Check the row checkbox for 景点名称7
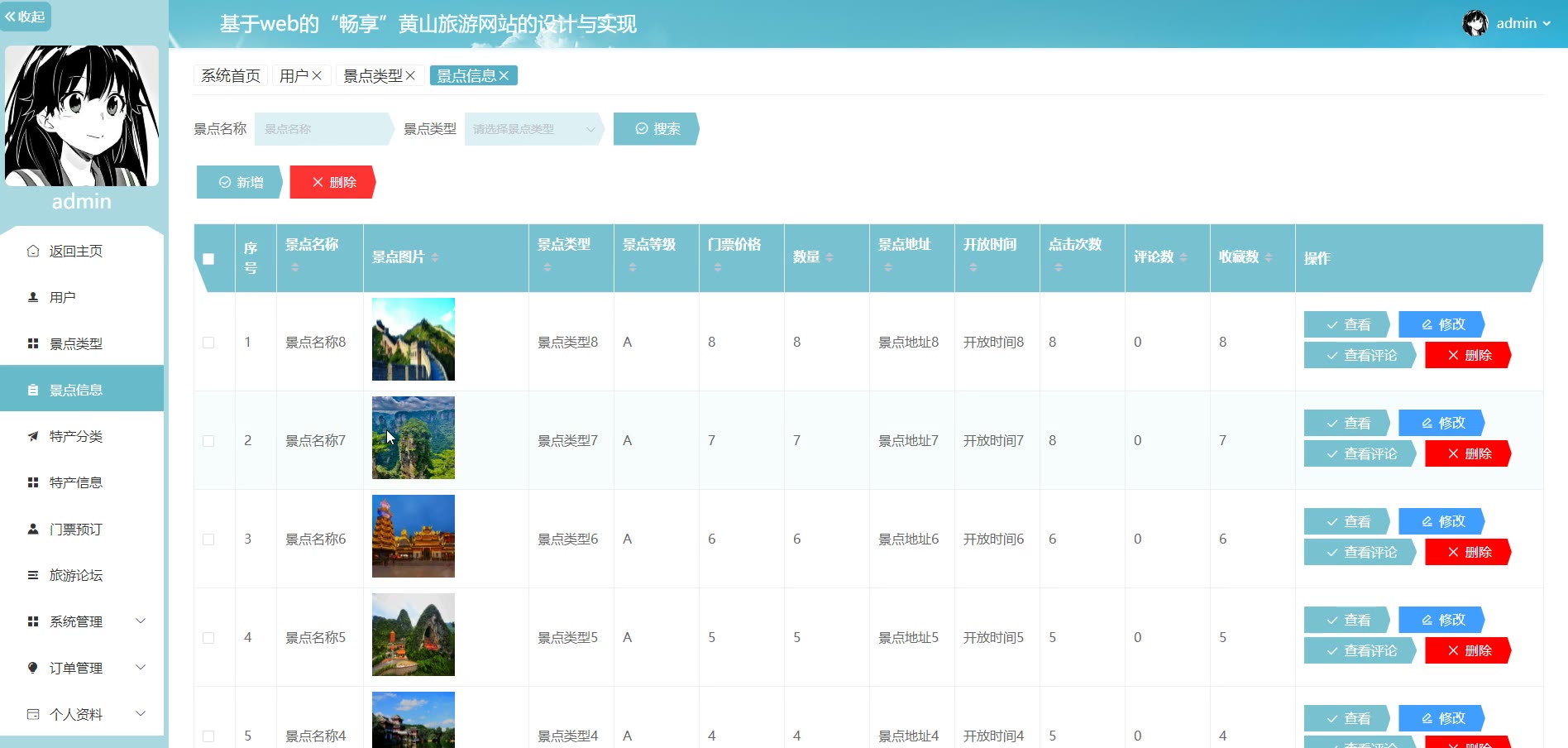The image size is (1568, 748). pyautogui.click(x=208, y=441)
